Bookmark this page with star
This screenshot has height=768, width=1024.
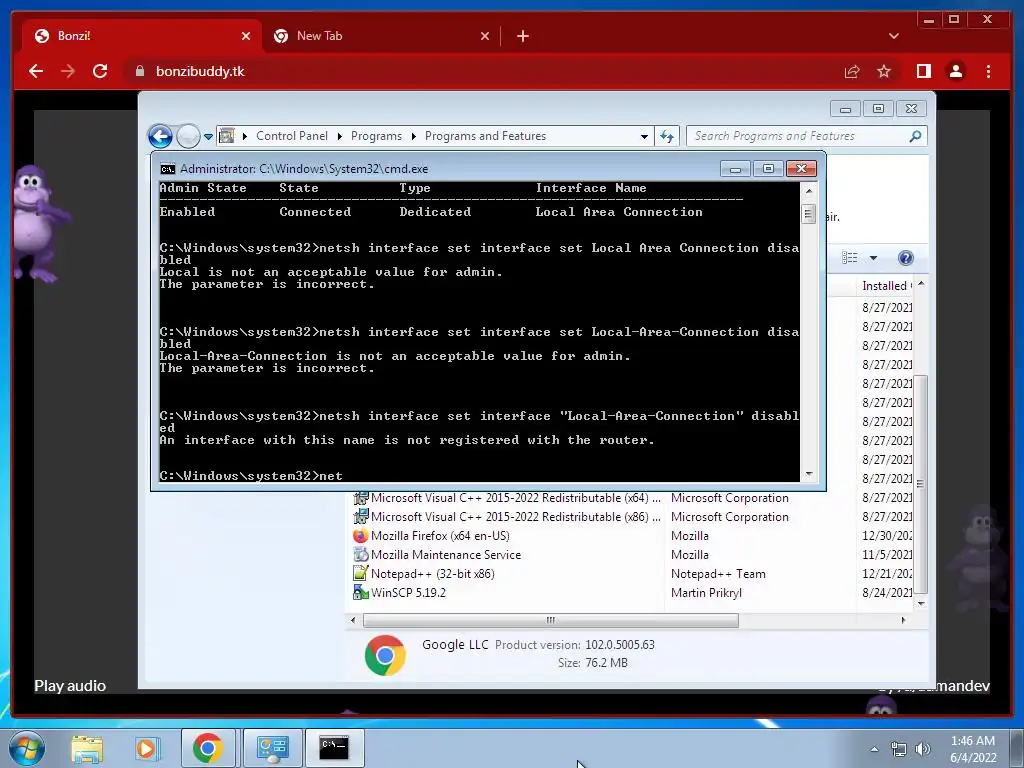coord(884,71)
